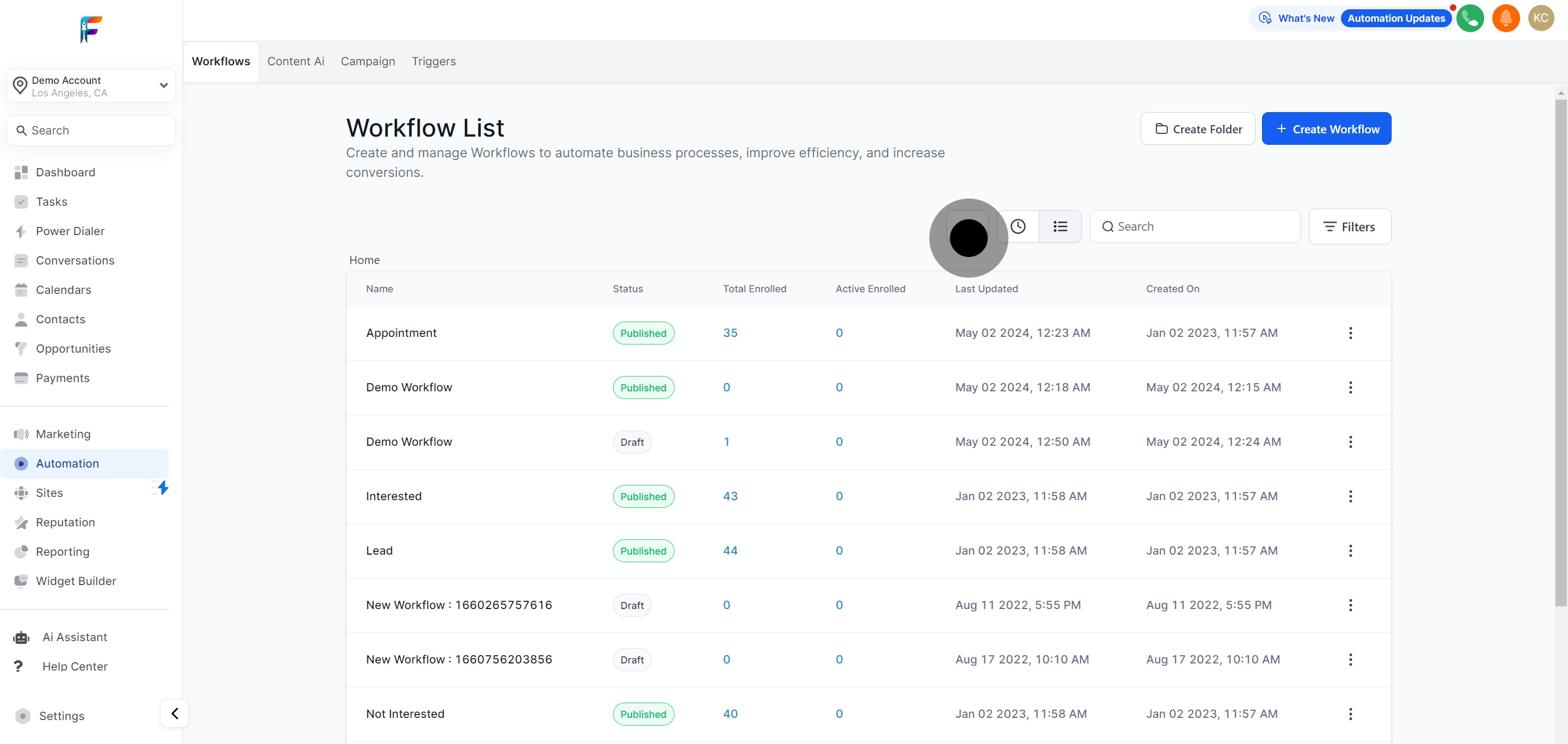The image size is (1568, 744).
Task: Click the Automation Updates badge
Action: click(x=1396, y=19)
